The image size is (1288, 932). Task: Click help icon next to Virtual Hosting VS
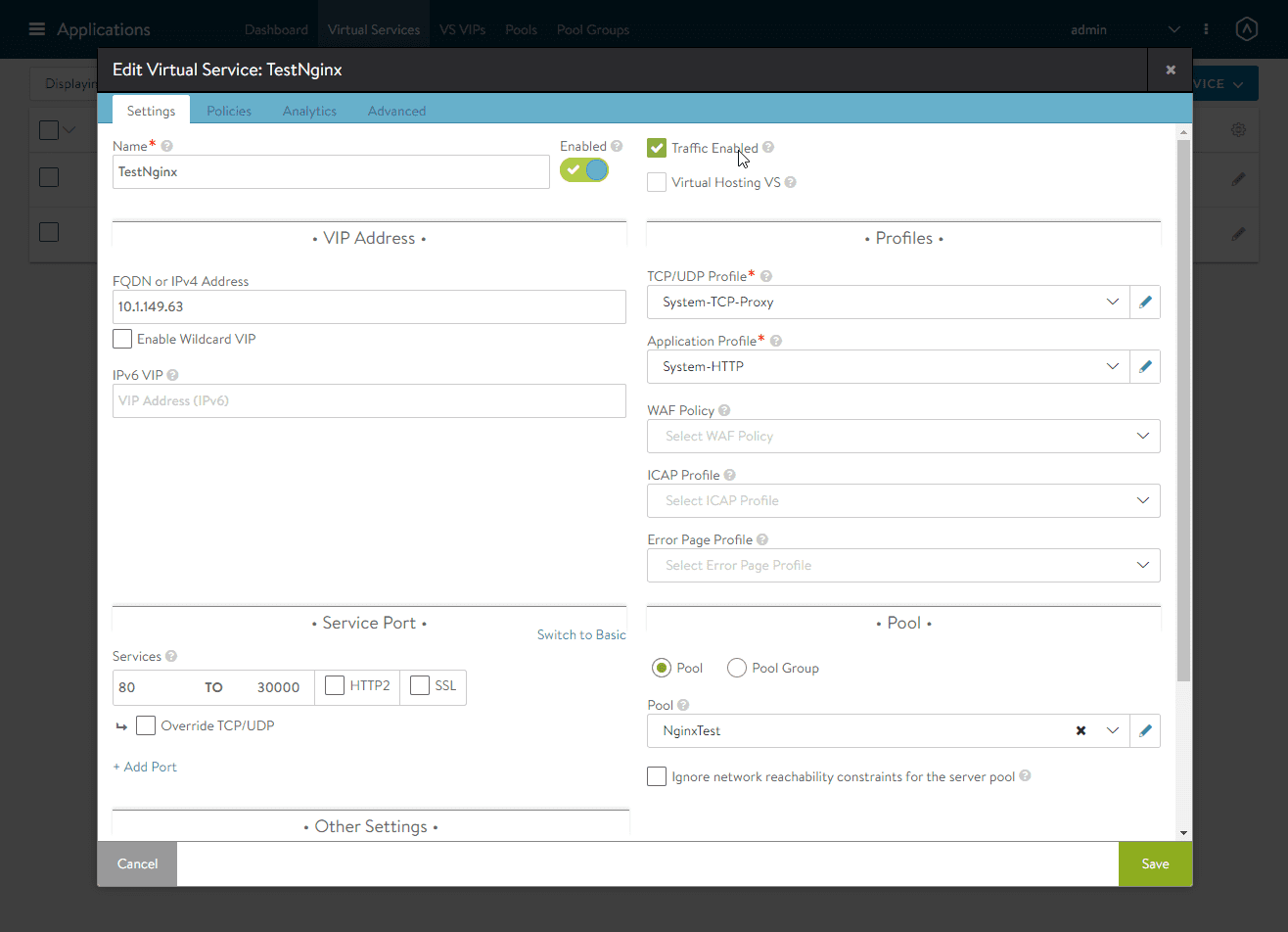[x=791, y=182]
